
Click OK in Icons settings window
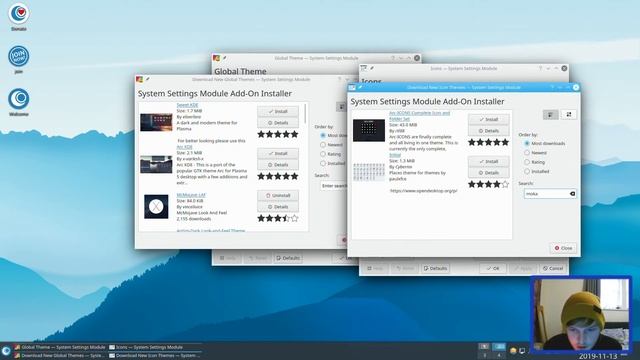[x=493, y=269]
